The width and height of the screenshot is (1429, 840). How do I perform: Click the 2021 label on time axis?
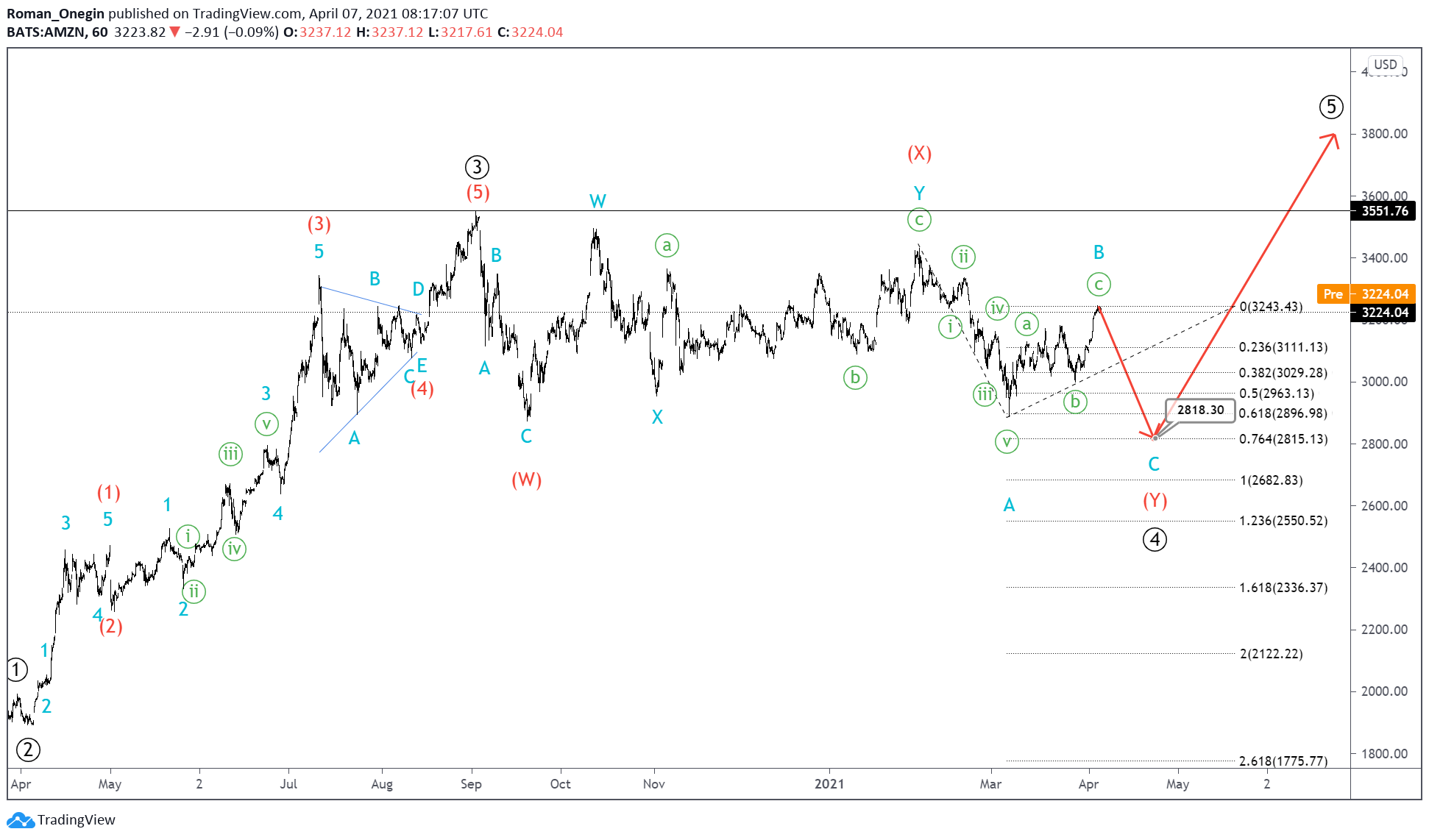pos(829,783)
